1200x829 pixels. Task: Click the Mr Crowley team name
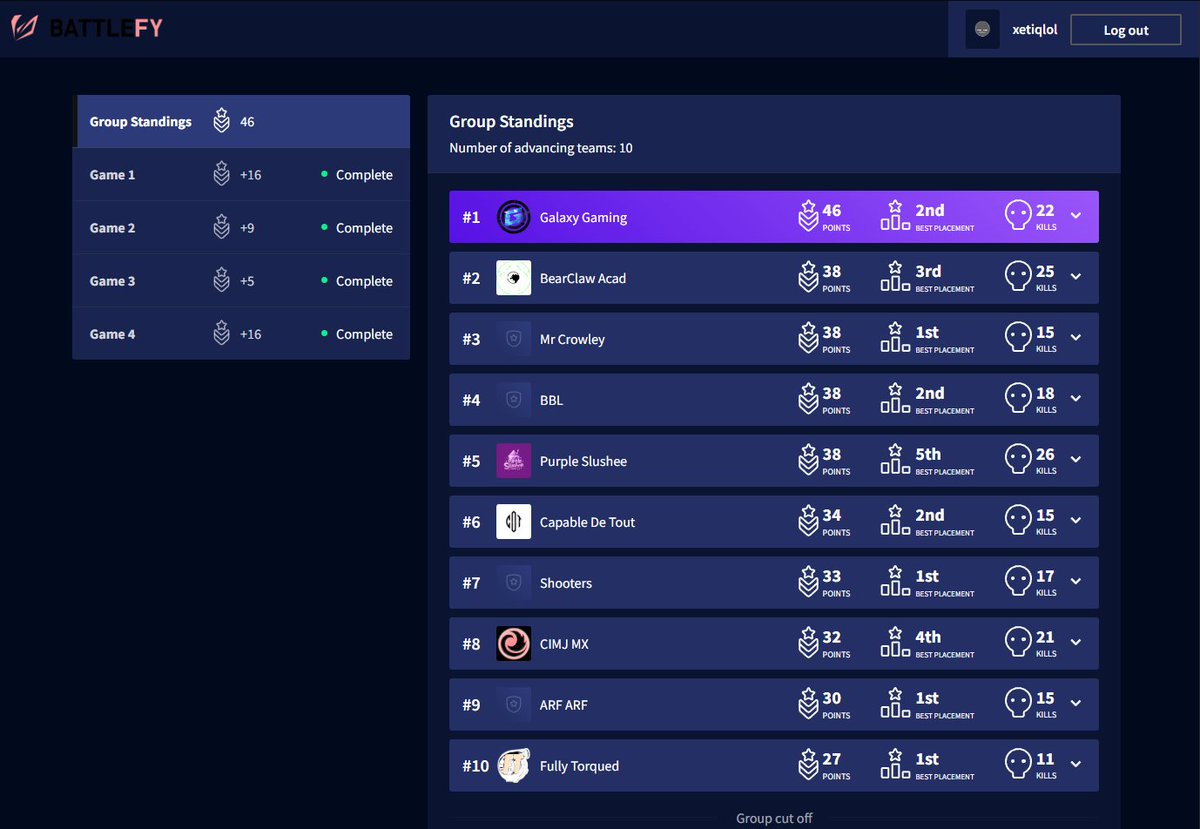pos(572,339)
